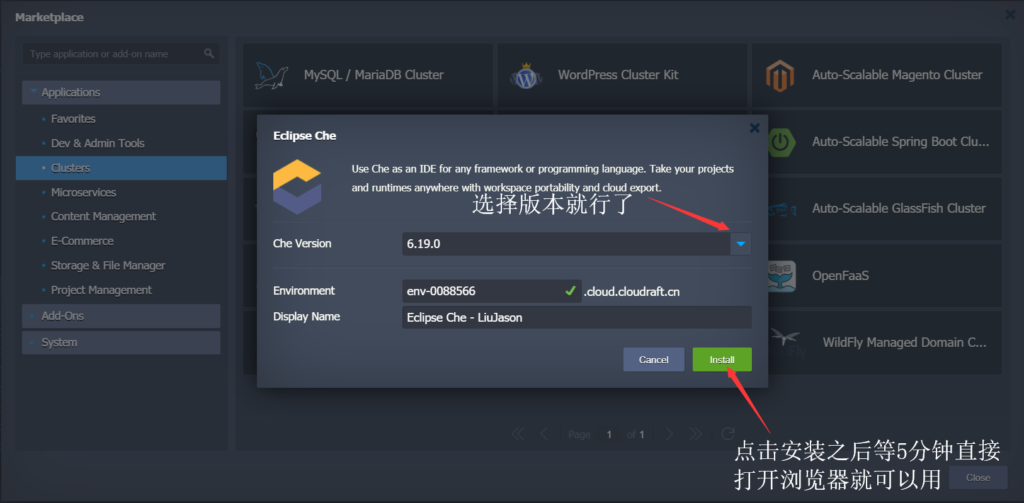Collapse the Applications section
The height and width of the screenshot is (503, 1024).
click(121, 92)
